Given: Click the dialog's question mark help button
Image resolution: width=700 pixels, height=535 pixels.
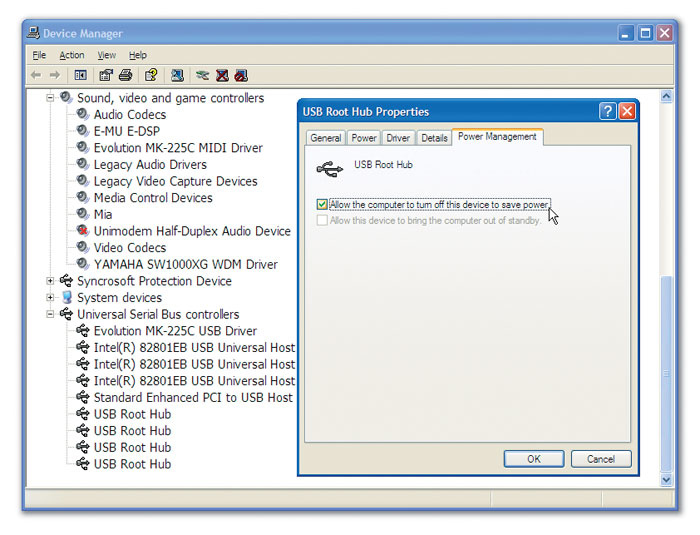Looking at the screenshot, I should (607, 112).
